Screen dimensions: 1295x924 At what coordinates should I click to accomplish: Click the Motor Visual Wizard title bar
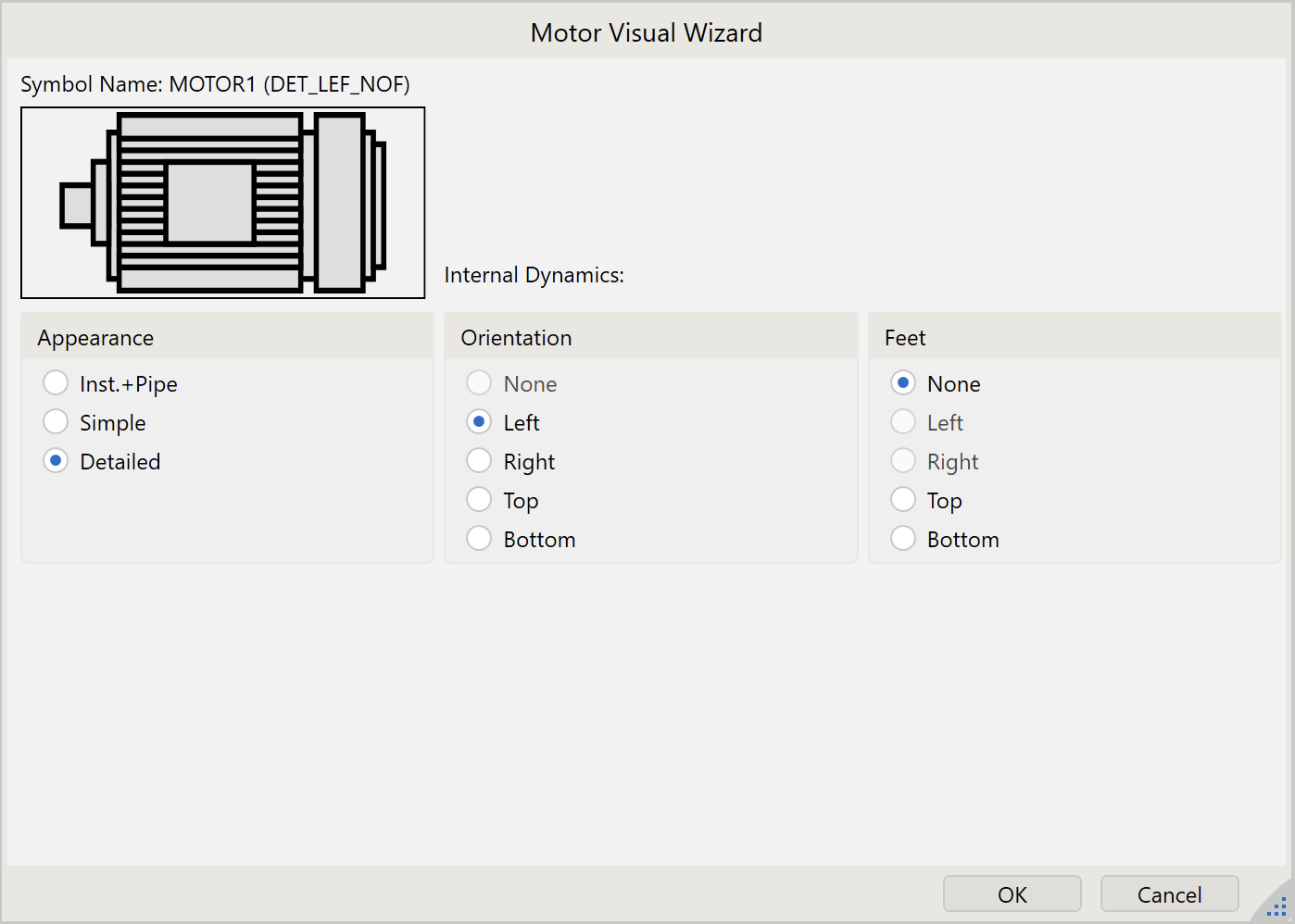(x=647, y=32)
